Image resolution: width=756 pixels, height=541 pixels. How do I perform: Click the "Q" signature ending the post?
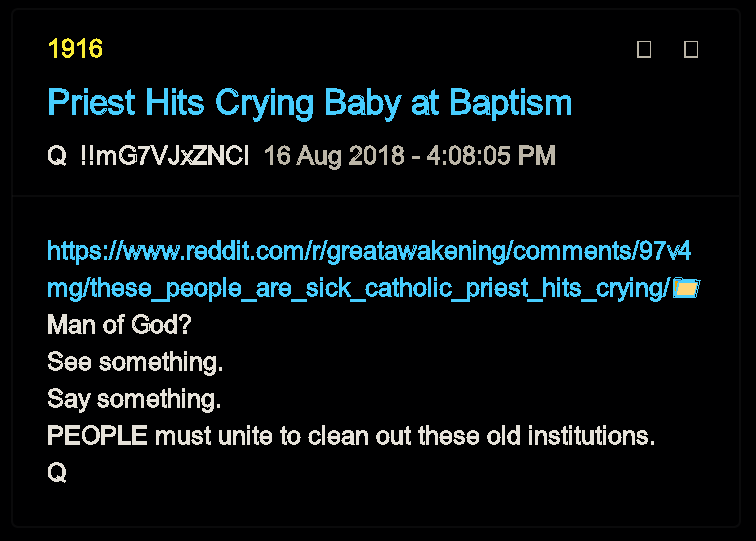pyautogui.click(x=57, y=473)
